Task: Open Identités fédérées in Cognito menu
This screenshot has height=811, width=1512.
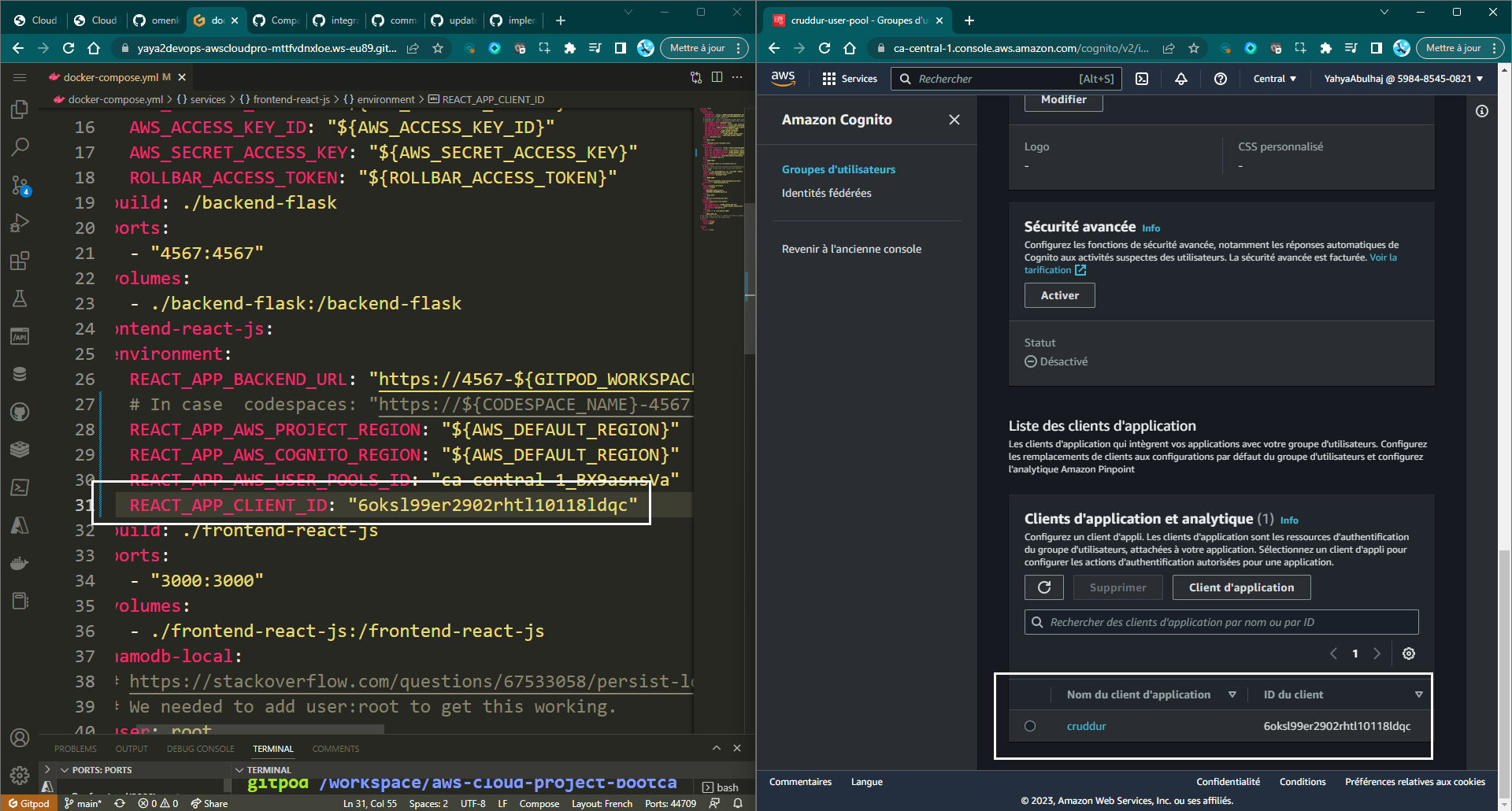Action: click(827, 193)
